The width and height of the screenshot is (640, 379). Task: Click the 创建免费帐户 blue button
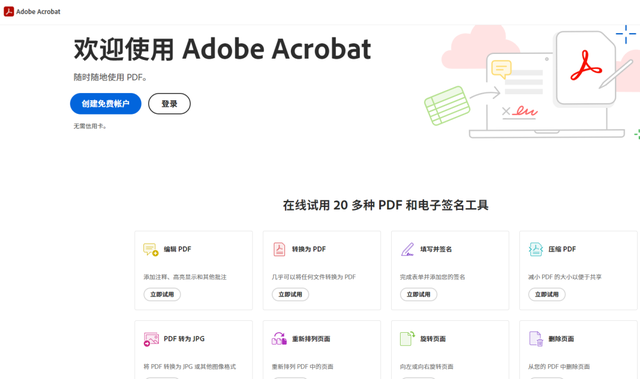click(106, 104)
